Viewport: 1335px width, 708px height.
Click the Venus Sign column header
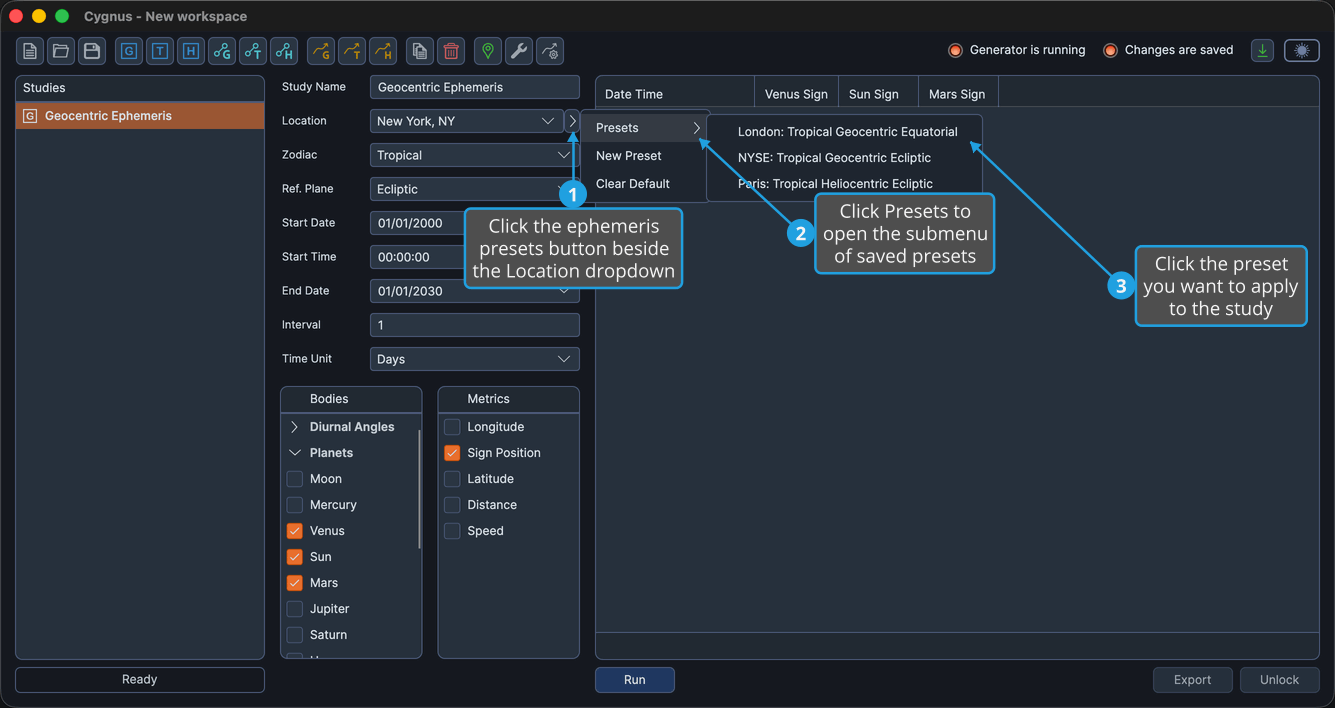tap(796, 94)
